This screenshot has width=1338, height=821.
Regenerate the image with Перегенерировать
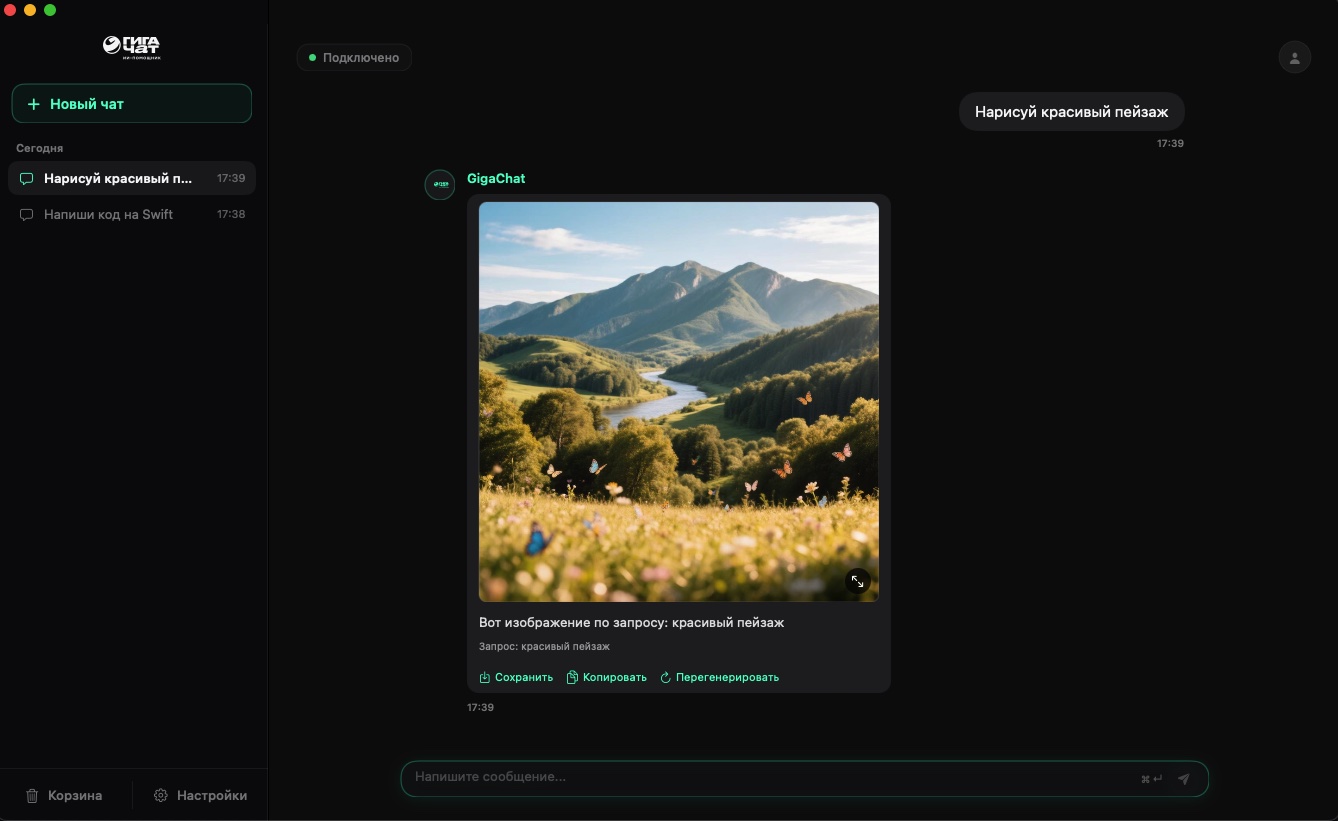(x=719, y=677)
